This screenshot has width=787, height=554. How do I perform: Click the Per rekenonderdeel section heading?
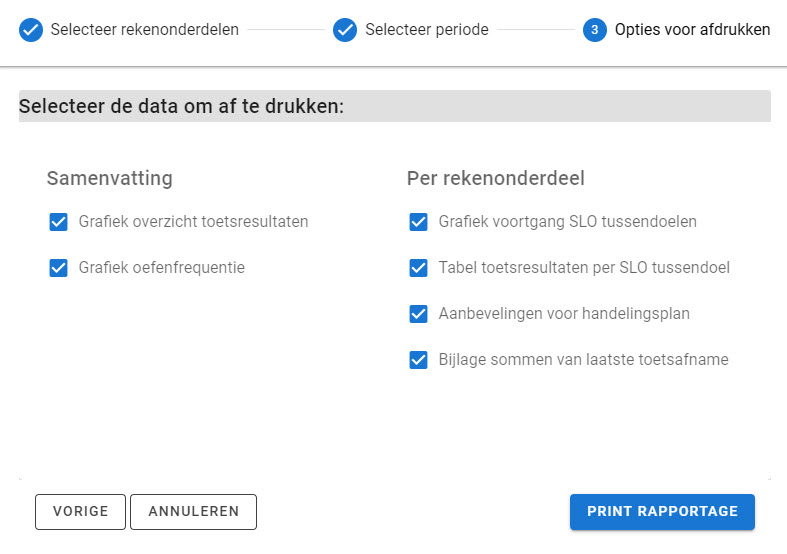pos(495,178)
